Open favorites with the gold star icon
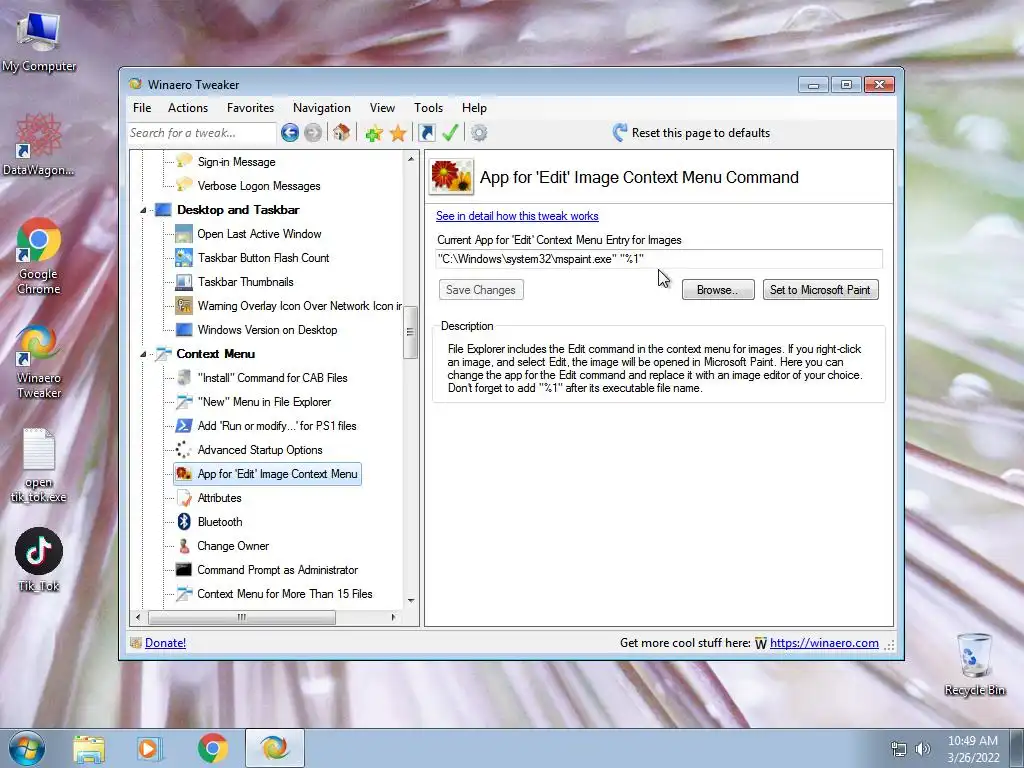The width and height of the screenshot is (1024, 768). click(x=398, y=134)
